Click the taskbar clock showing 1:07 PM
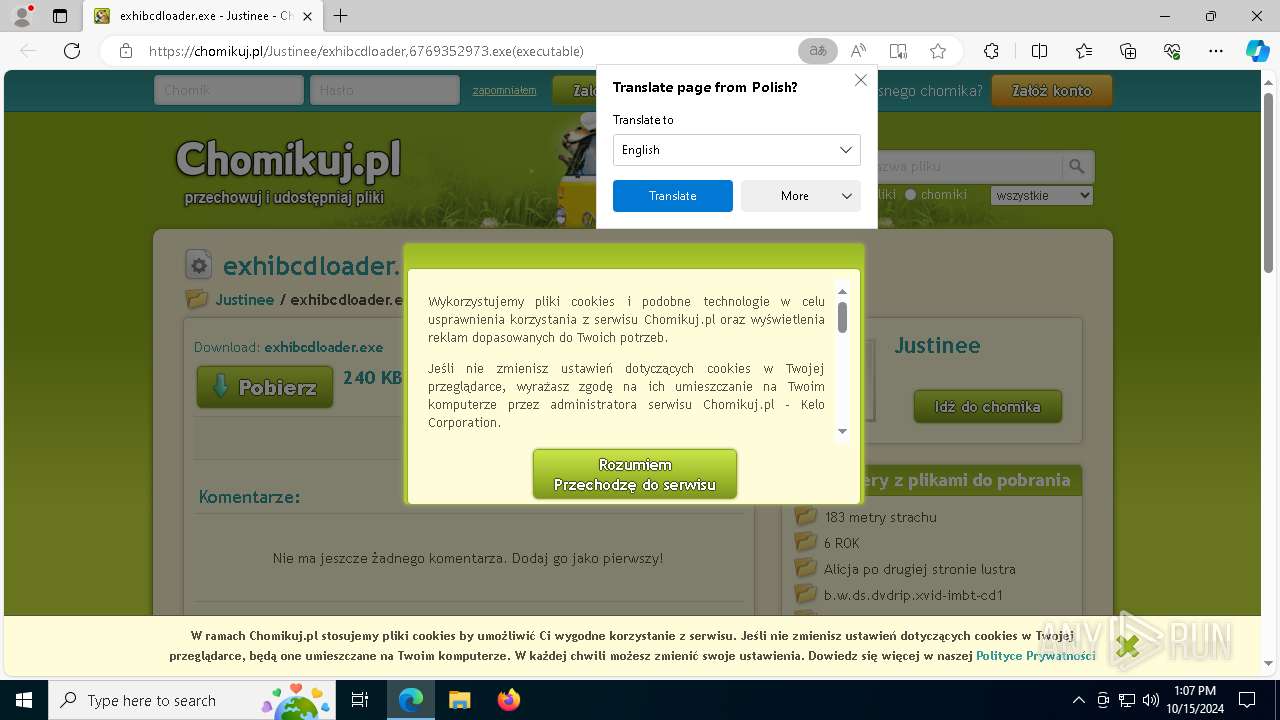The image size is (1280, 720). click(x=1195, y=700)
